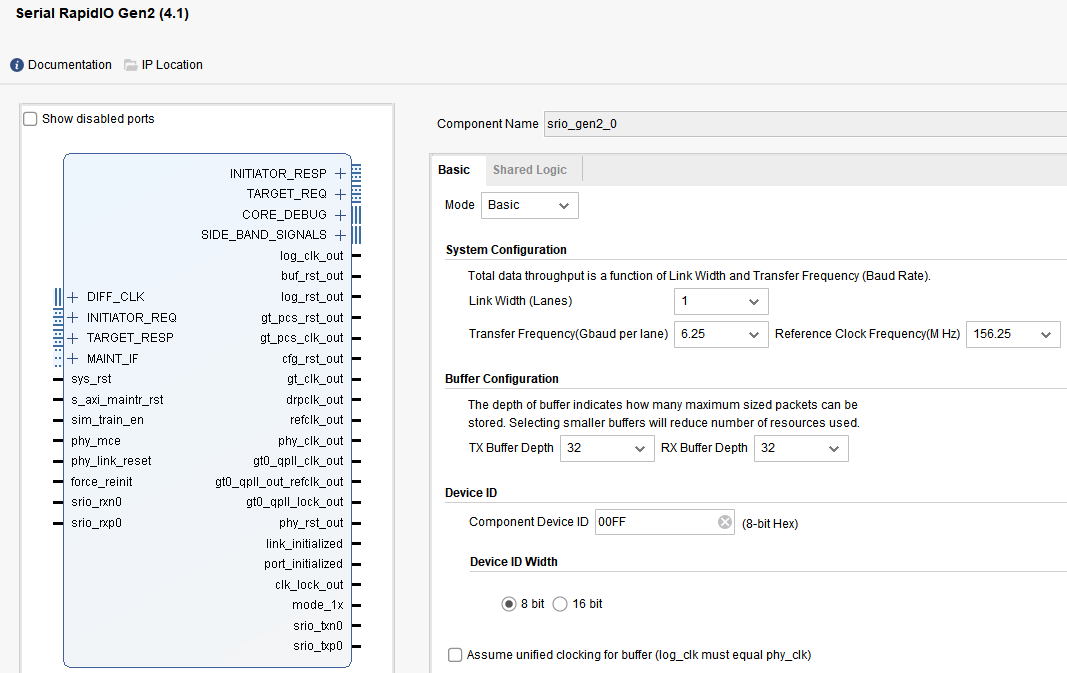
Task: Expand the CORE_DEBUG port plus icon
Action: pyautogui.click(x=340, y=214)
